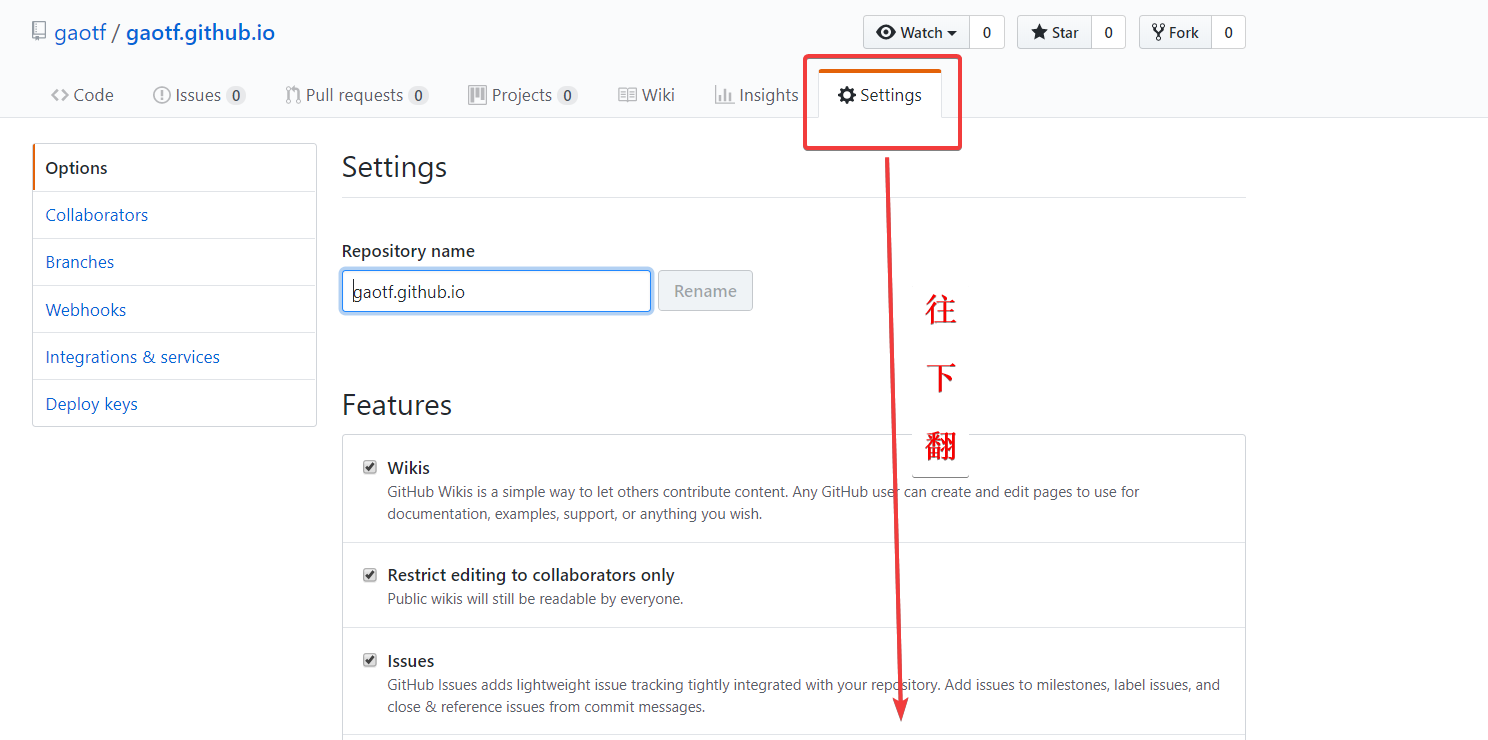Click the Repository name text field
Screen dimensions: 1488x740
(x=496, y=291)
